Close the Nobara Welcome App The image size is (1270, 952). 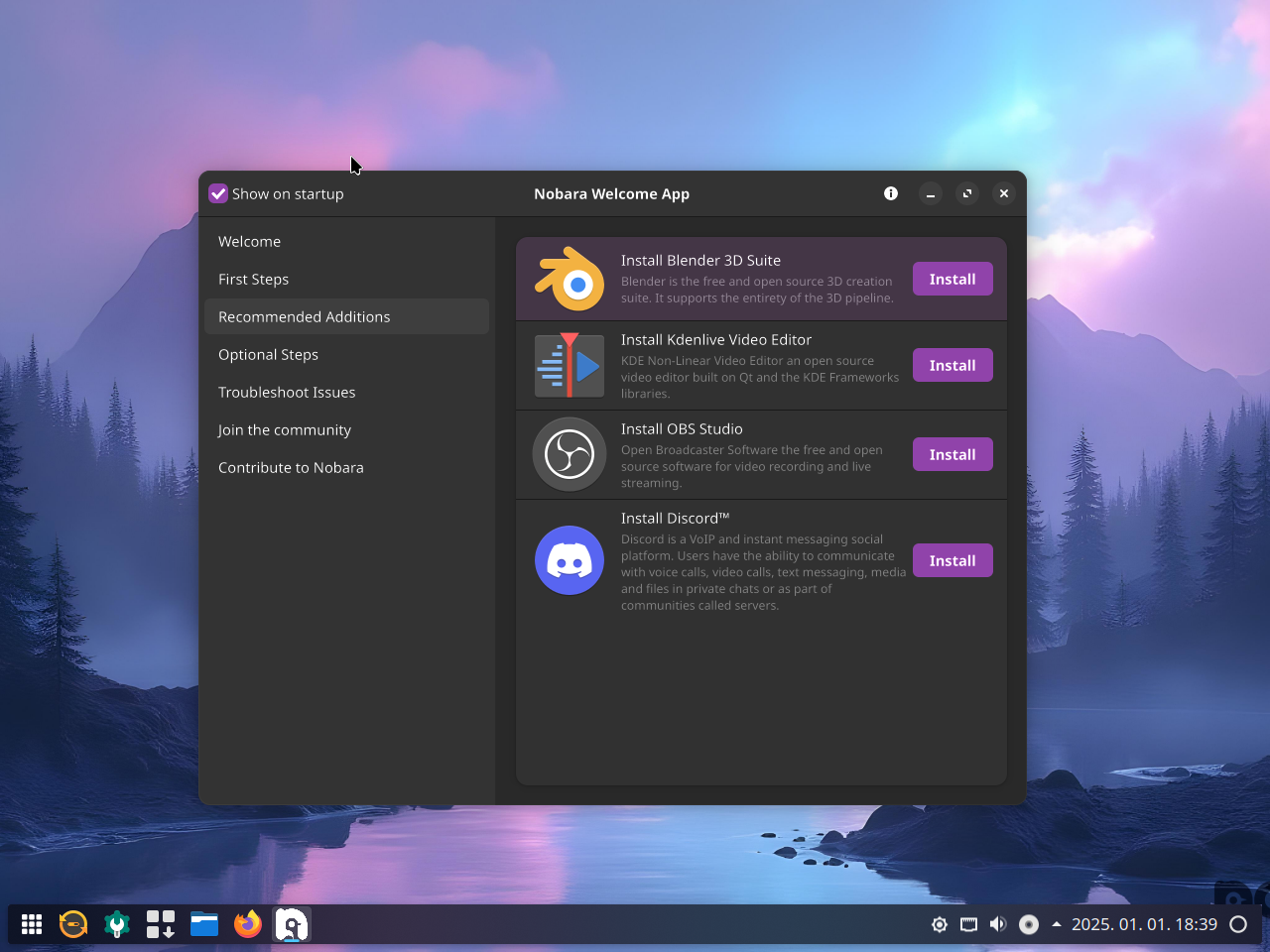click(x=1004, y=194)
